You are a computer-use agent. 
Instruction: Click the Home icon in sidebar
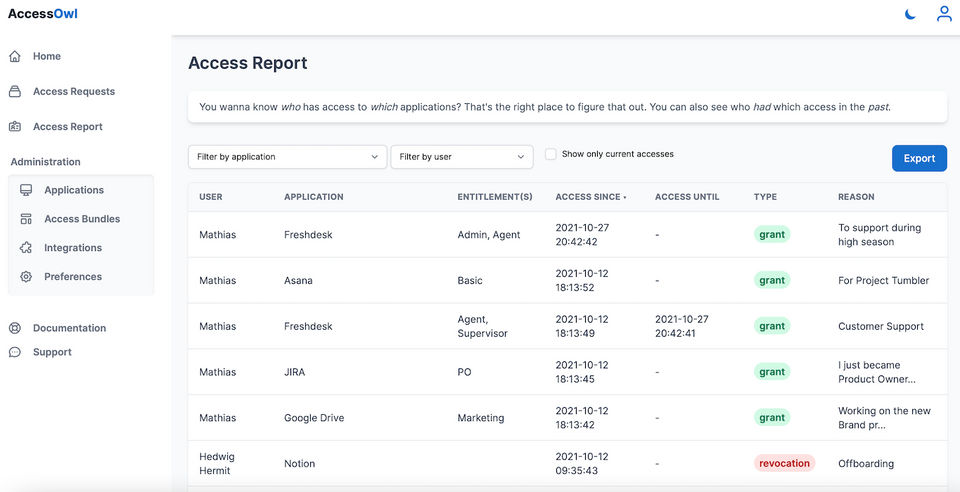pos(15,57)
